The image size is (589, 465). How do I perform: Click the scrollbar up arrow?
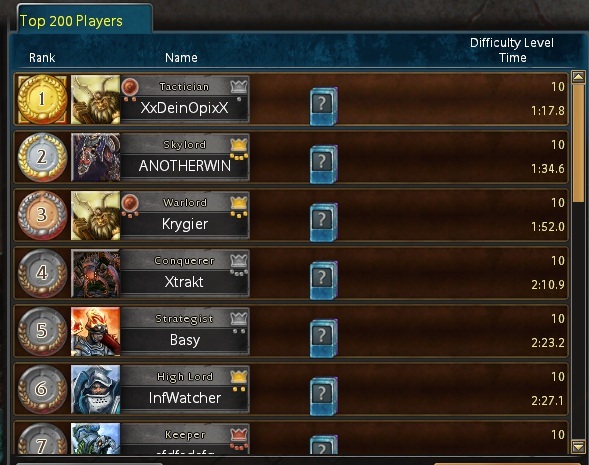578,77
